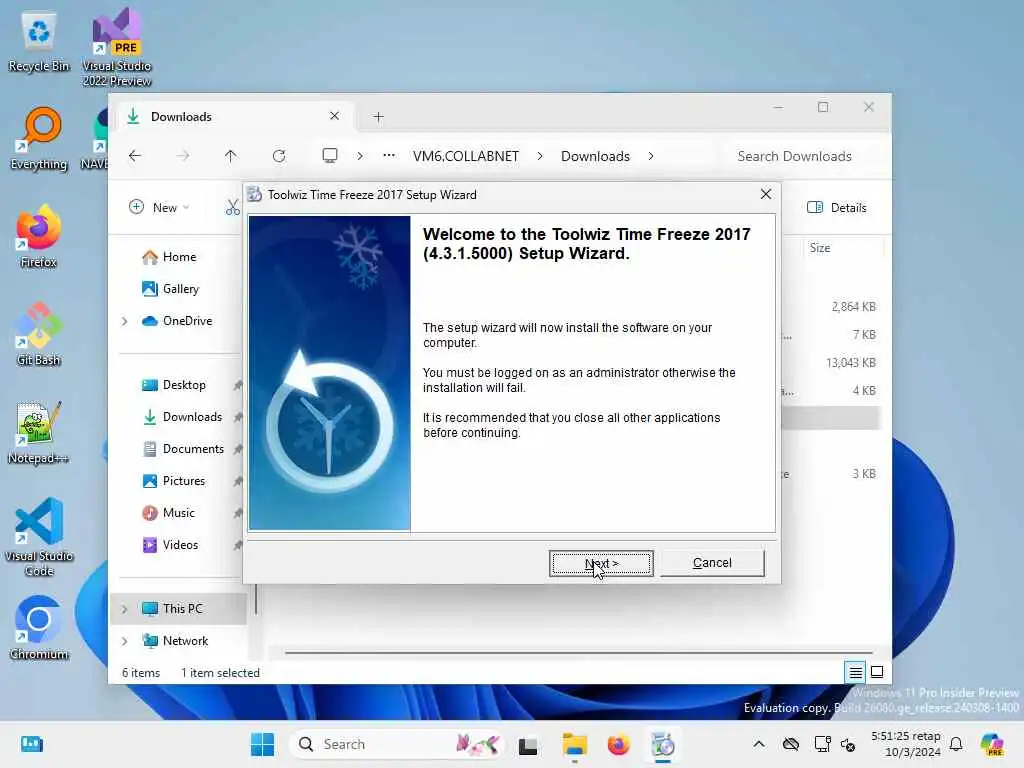
Task: Click the taskbar Search box
Action: coord(396,744)
